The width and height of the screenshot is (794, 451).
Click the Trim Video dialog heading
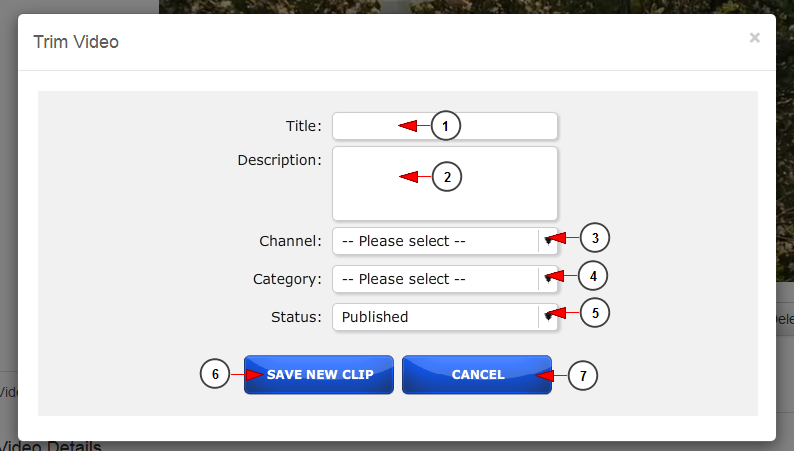click(x=76, y=42)
